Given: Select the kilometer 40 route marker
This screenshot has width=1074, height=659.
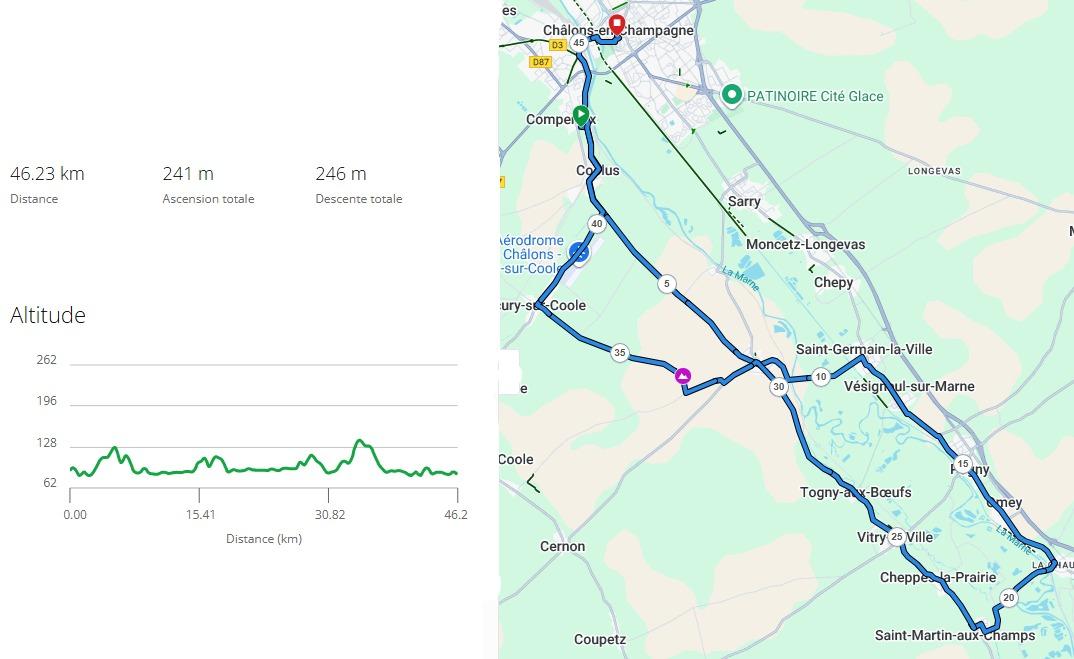Looking at the screenshot, I should (x=597, y=224).
